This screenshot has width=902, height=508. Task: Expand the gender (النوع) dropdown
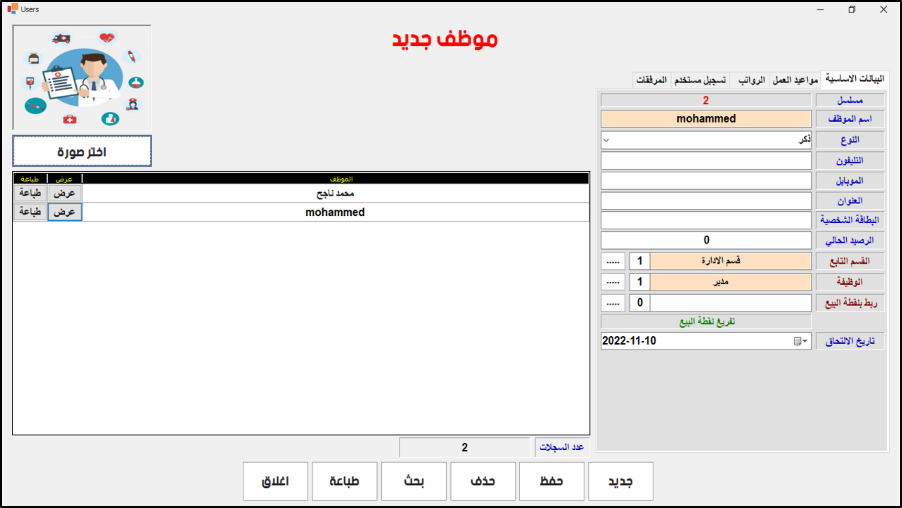click(606, 139)
